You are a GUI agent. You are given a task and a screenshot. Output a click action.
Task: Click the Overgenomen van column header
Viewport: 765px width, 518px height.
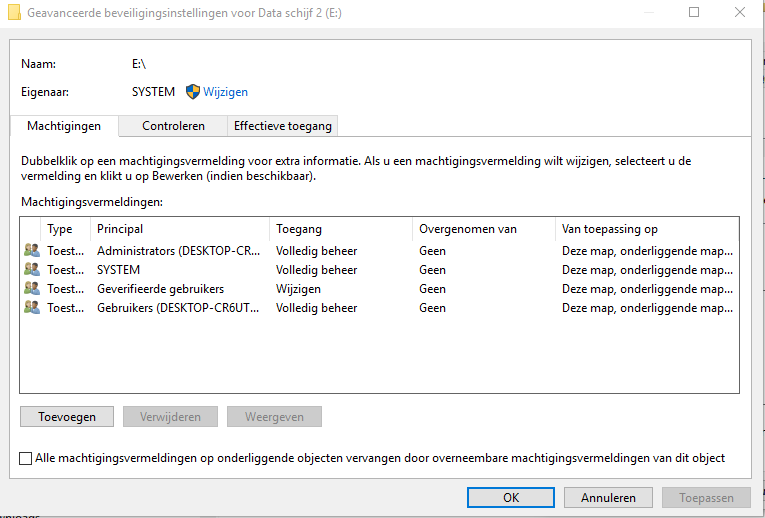point(483,229)
